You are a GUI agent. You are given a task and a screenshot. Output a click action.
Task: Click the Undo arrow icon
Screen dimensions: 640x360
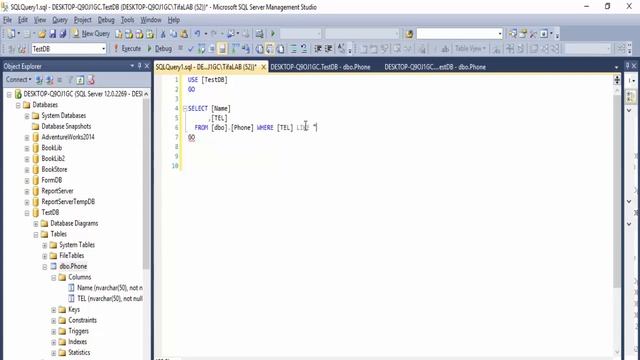click(x=198, y=34)
